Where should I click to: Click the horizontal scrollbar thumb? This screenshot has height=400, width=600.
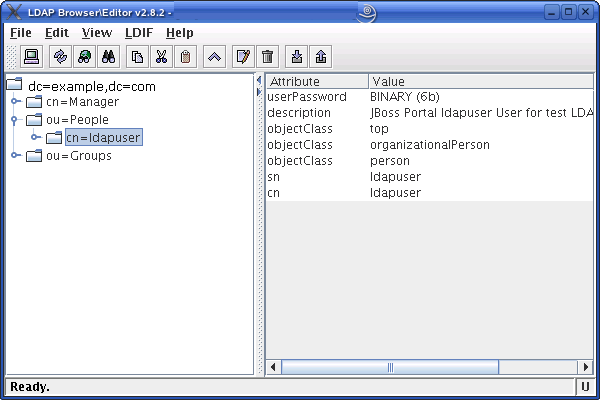[390, 367]
